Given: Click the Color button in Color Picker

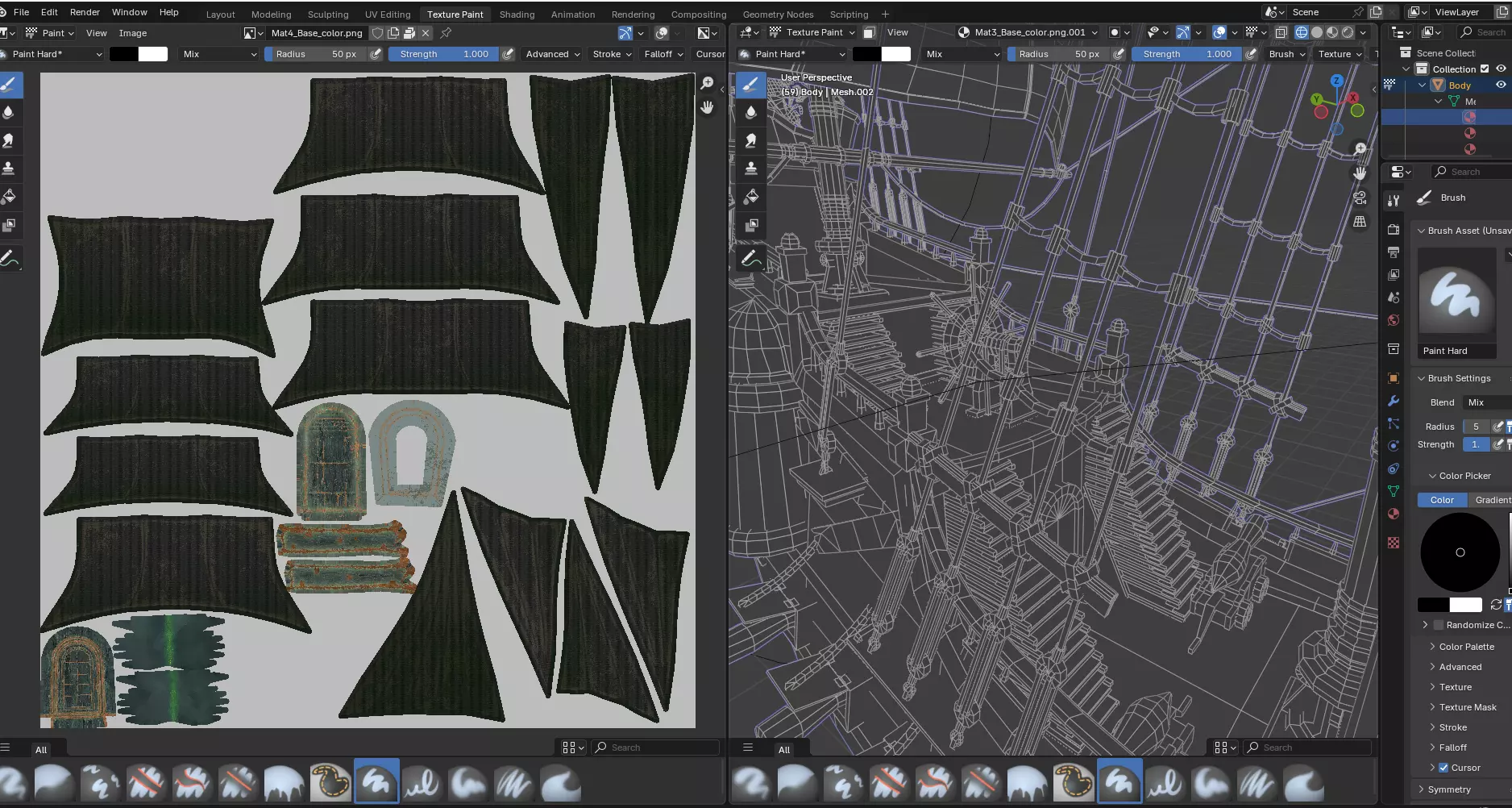Looking at the screenshot, I should 1443,500.
